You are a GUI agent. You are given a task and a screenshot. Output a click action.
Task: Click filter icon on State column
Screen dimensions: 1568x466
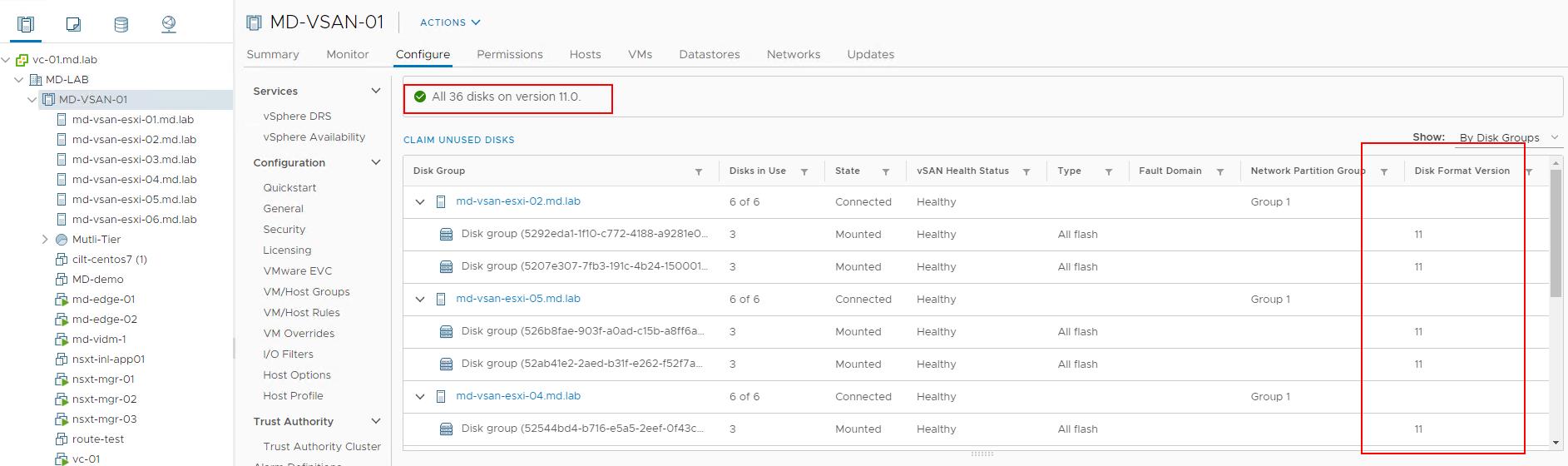[x=886, y=171]
